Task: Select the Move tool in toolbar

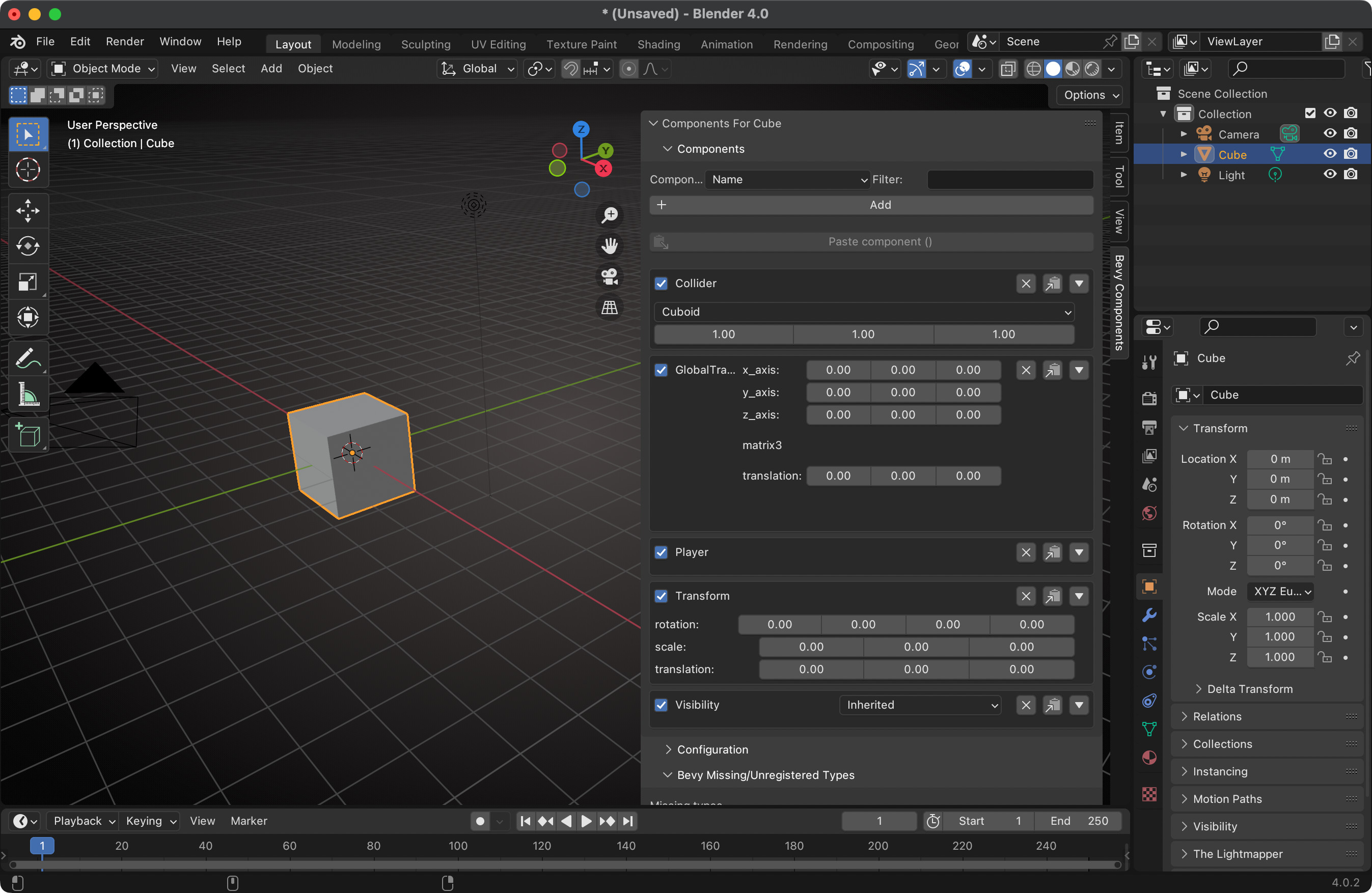Action: (28, 210)
